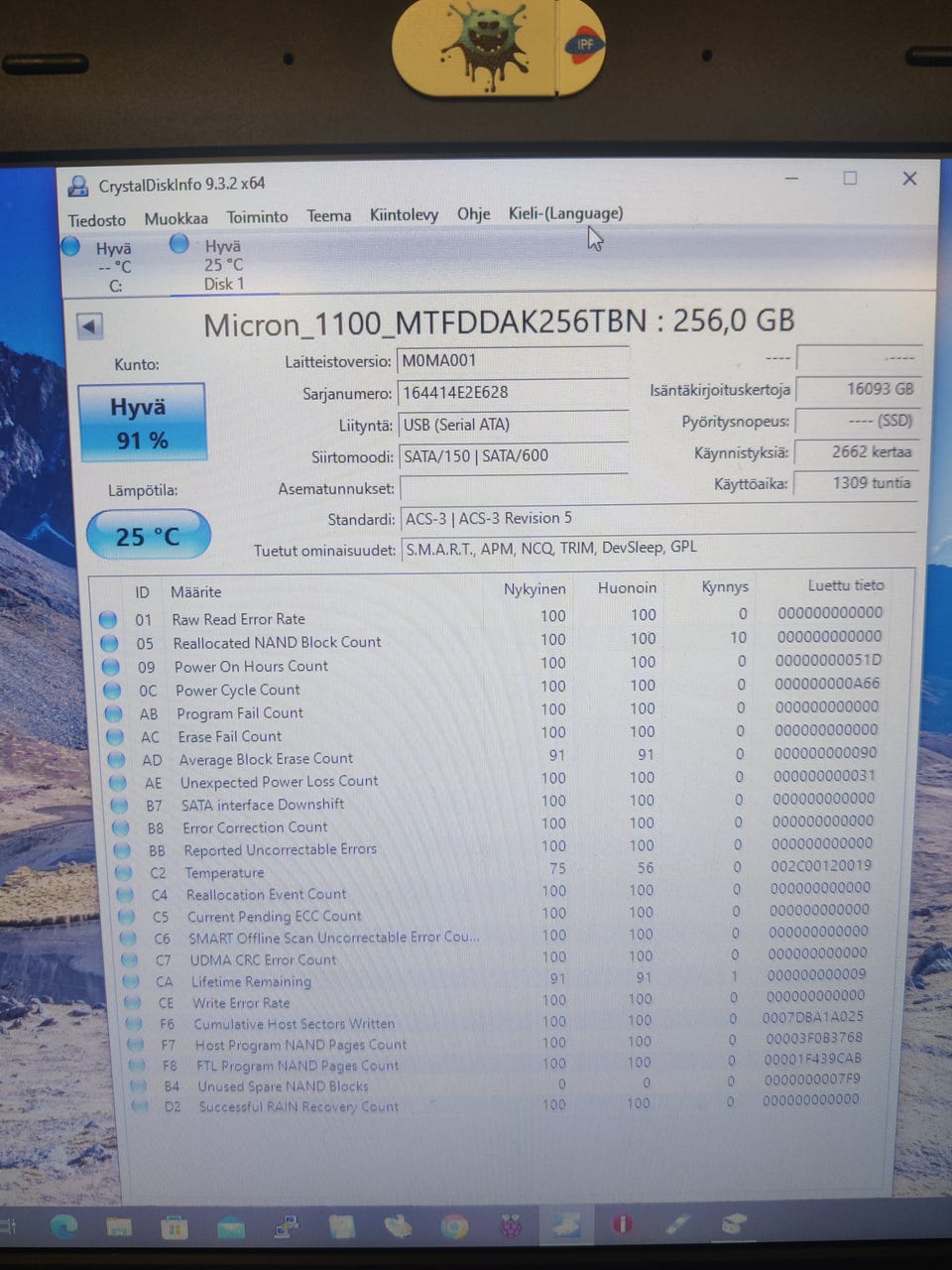Click the Käyttöaika value 1309 tuntia
The image size is (952, 1270).
857,483
